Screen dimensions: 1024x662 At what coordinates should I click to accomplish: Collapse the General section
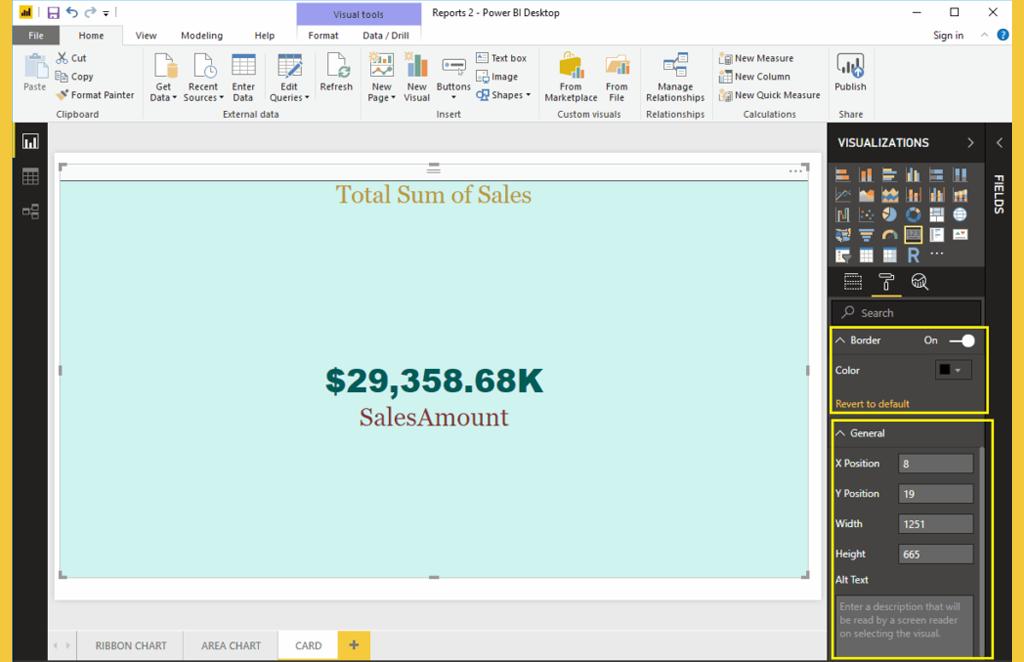click(841, 434)
